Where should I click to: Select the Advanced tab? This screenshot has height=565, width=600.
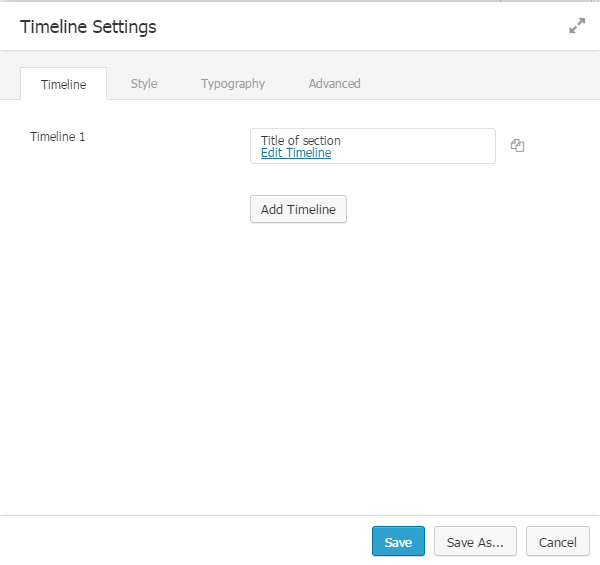coord(334,84)
